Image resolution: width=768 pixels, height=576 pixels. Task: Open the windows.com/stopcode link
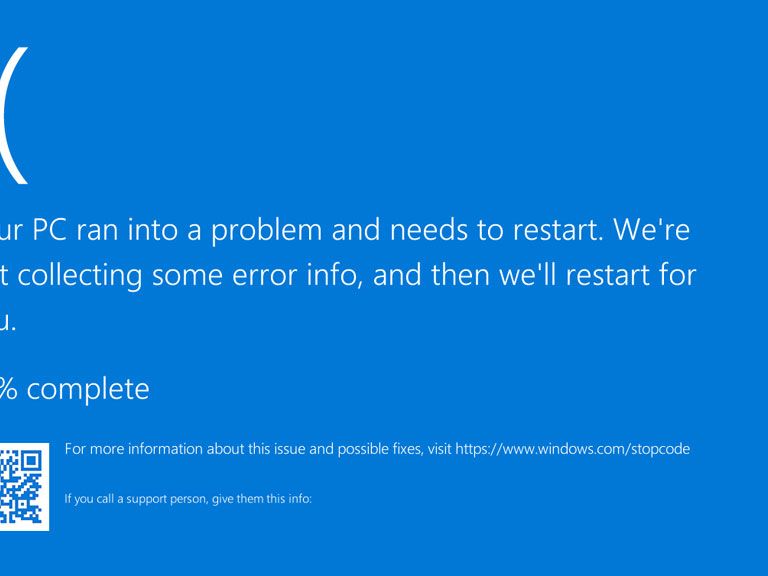coord(572,449)
